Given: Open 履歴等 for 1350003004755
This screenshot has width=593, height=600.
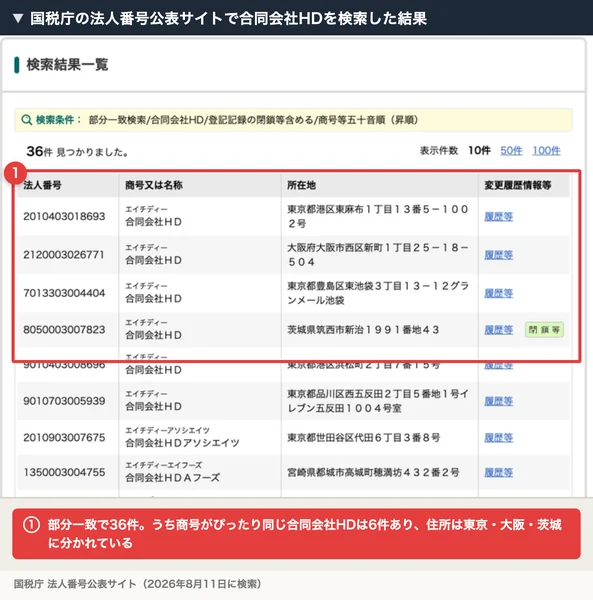Looking at the screenshot, I should pos(499,472).
